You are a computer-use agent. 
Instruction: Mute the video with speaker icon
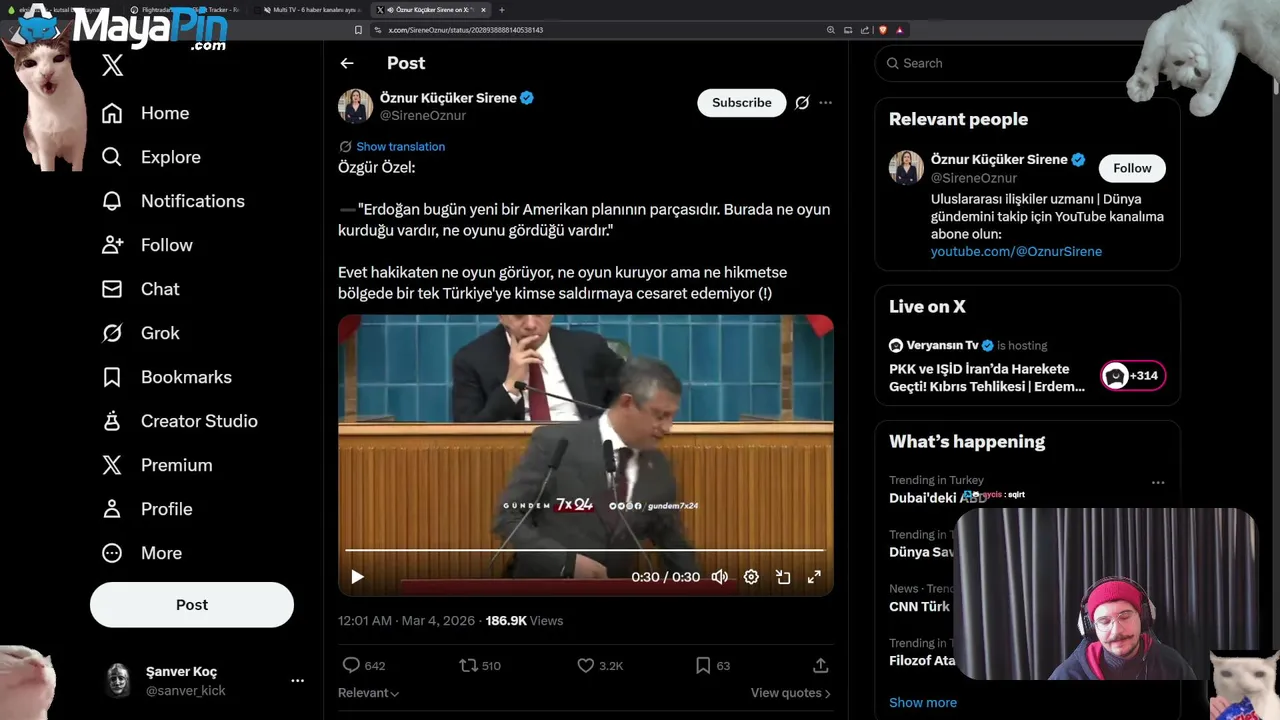(x=720, y=577)
